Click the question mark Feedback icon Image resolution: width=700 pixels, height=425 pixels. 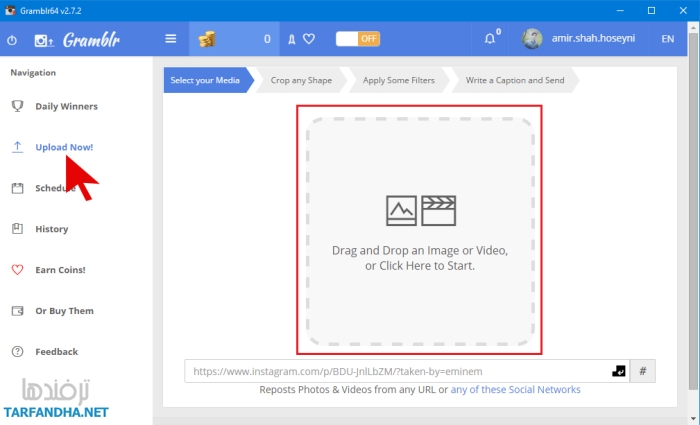point(17,351)
